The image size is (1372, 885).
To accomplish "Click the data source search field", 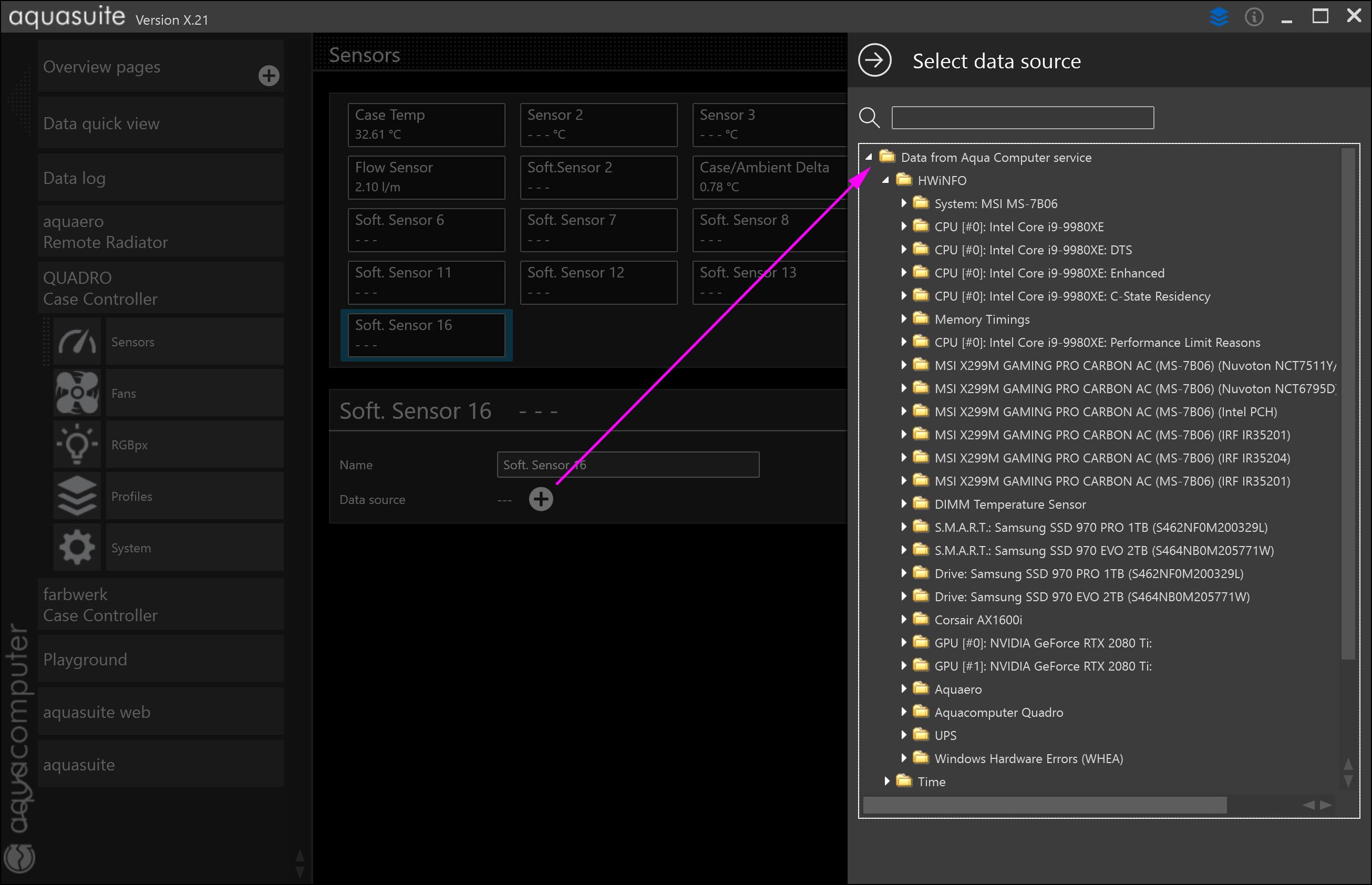I will tap(1022, 118).
